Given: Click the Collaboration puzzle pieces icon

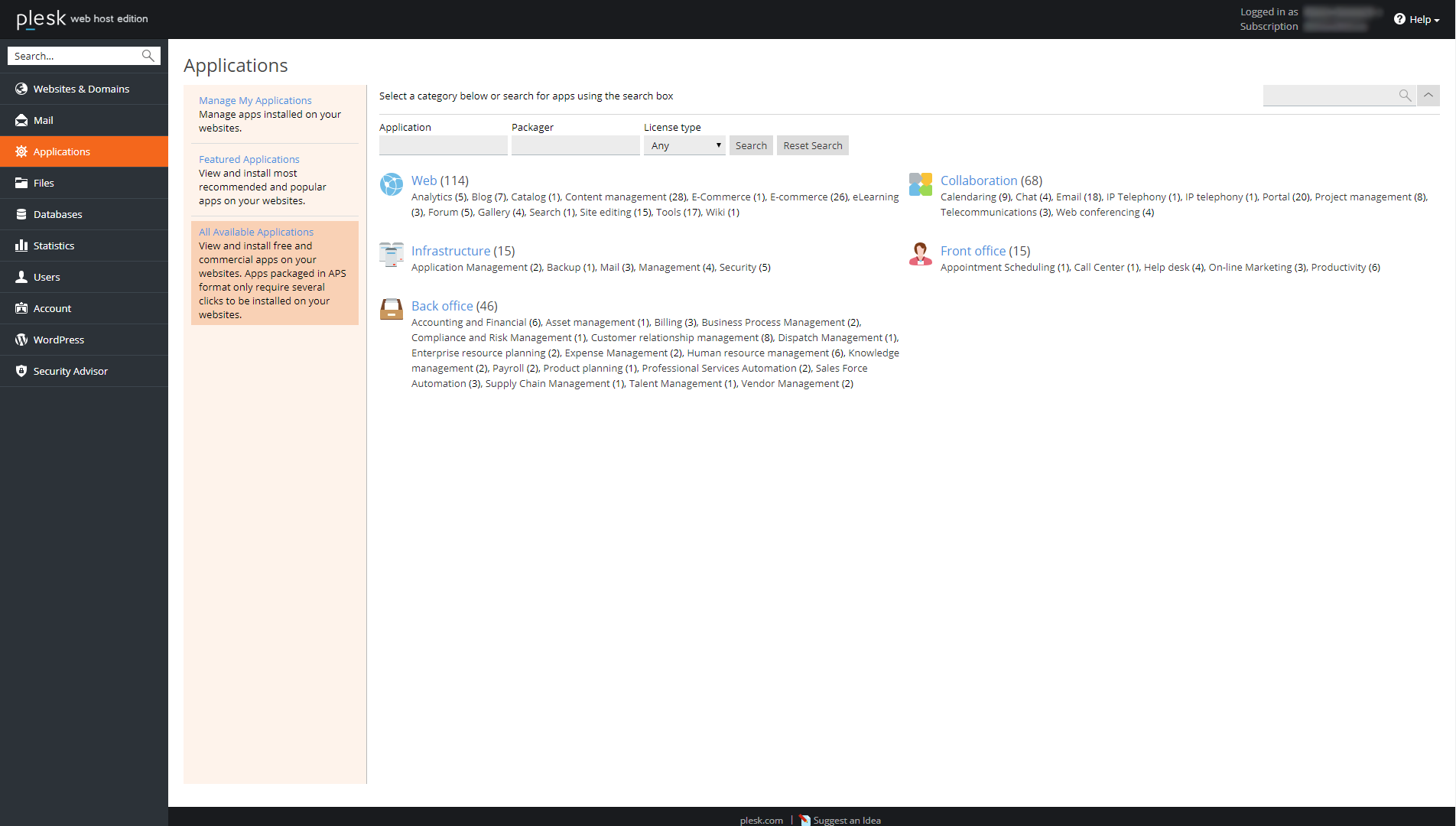Looking at the screenshot, I should pos(921,184).
